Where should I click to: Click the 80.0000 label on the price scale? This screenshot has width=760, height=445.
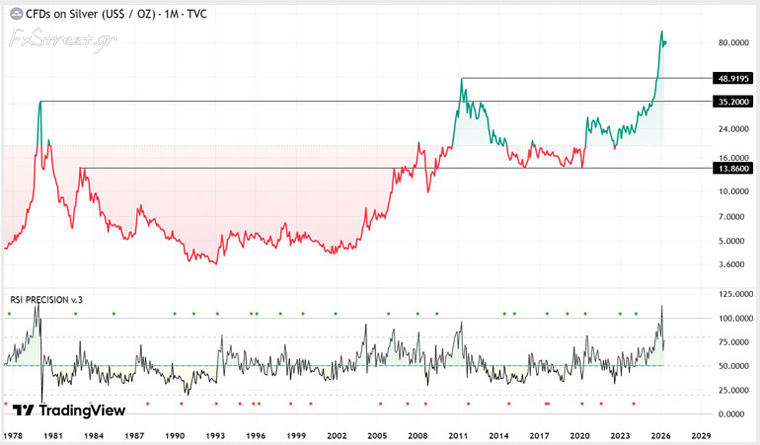733,43
